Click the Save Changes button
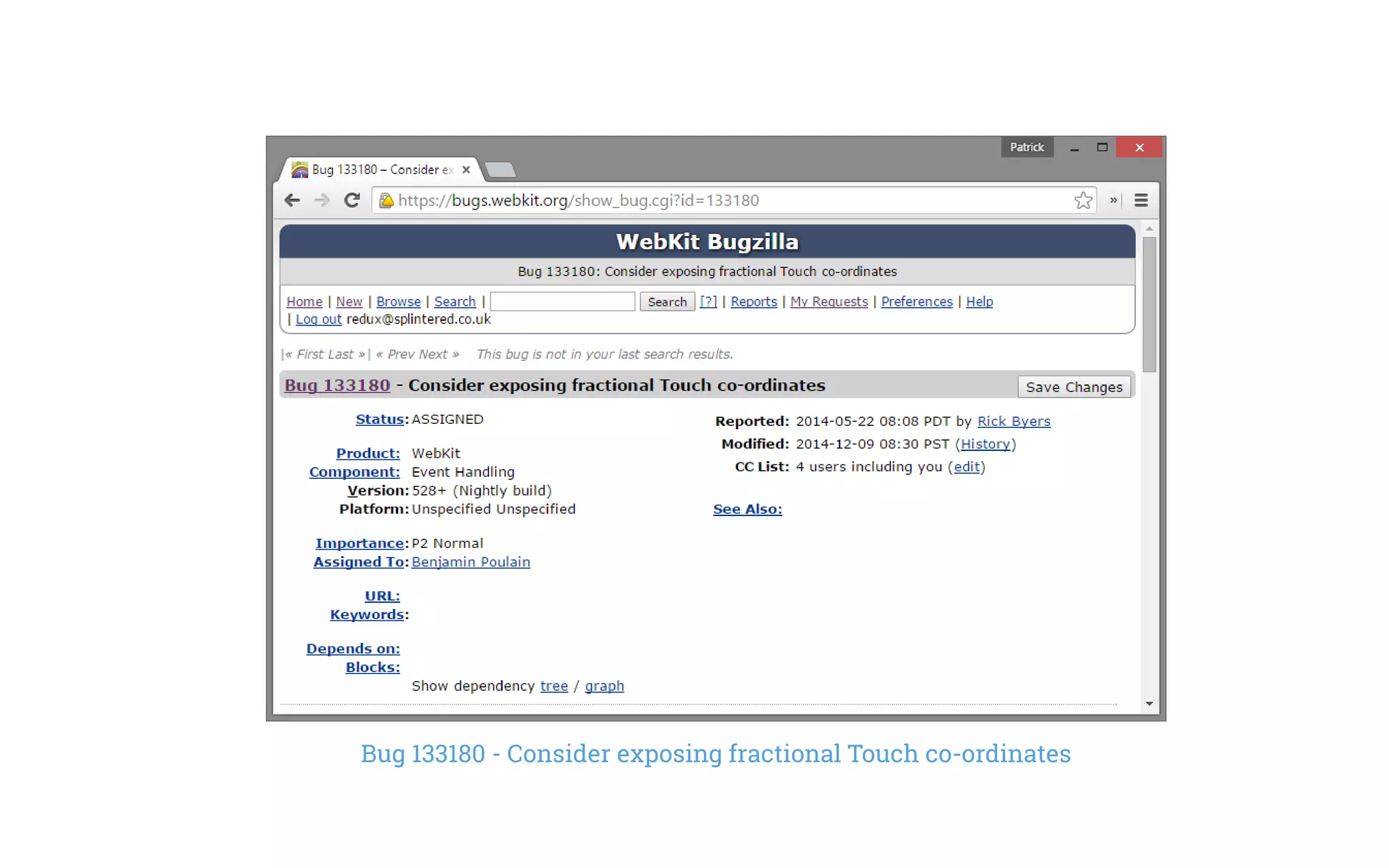 coord(1074,387)
